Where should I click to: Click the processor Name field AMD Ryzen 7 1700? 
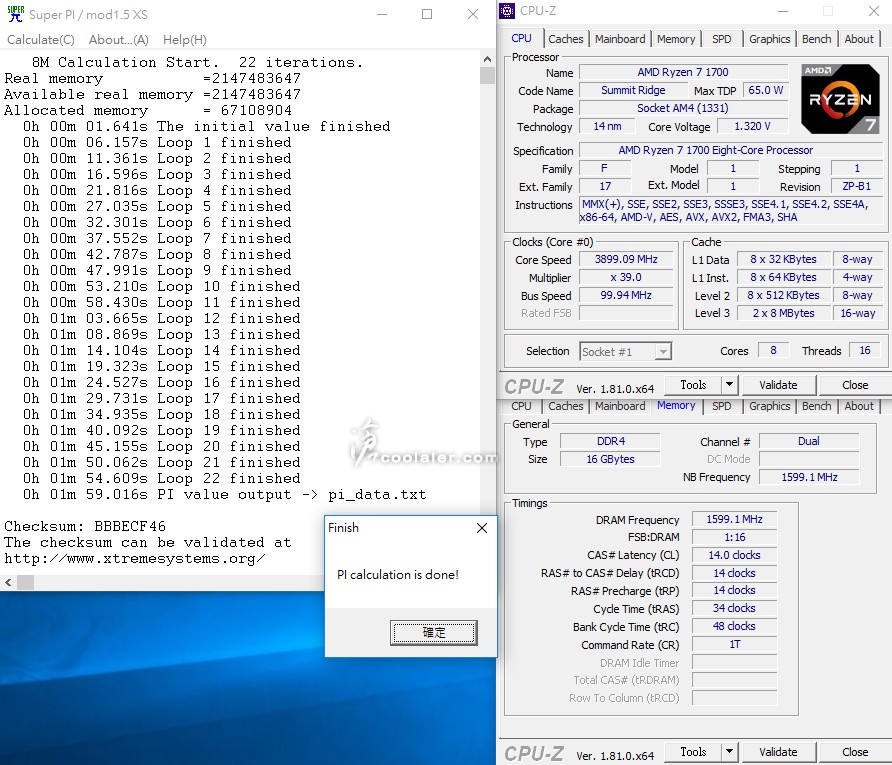coord(683,72)
